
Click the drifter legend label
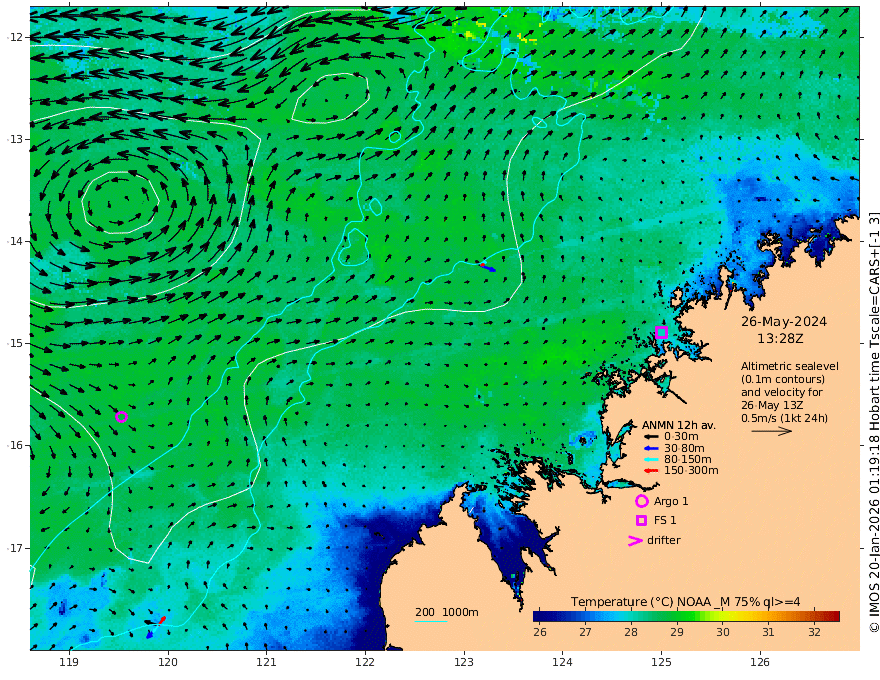pos(664,540)
